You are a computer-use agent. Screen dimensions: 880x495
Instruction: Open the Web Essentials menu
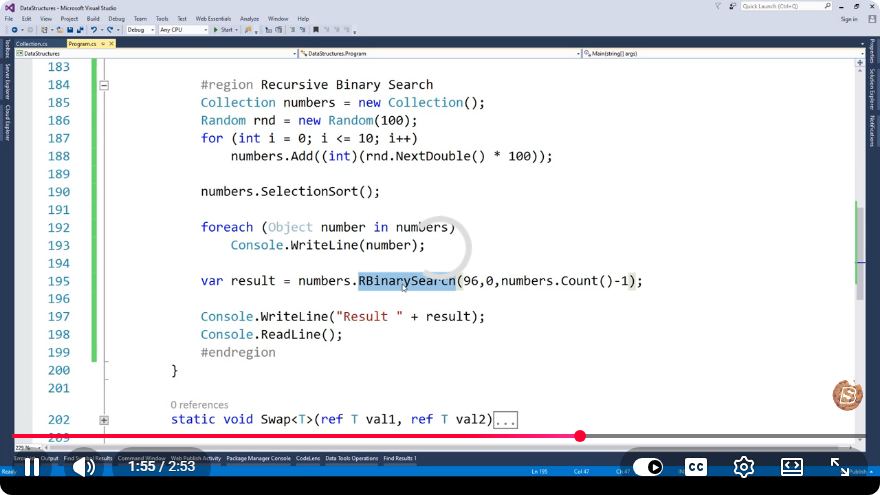(x=213, y=19)
